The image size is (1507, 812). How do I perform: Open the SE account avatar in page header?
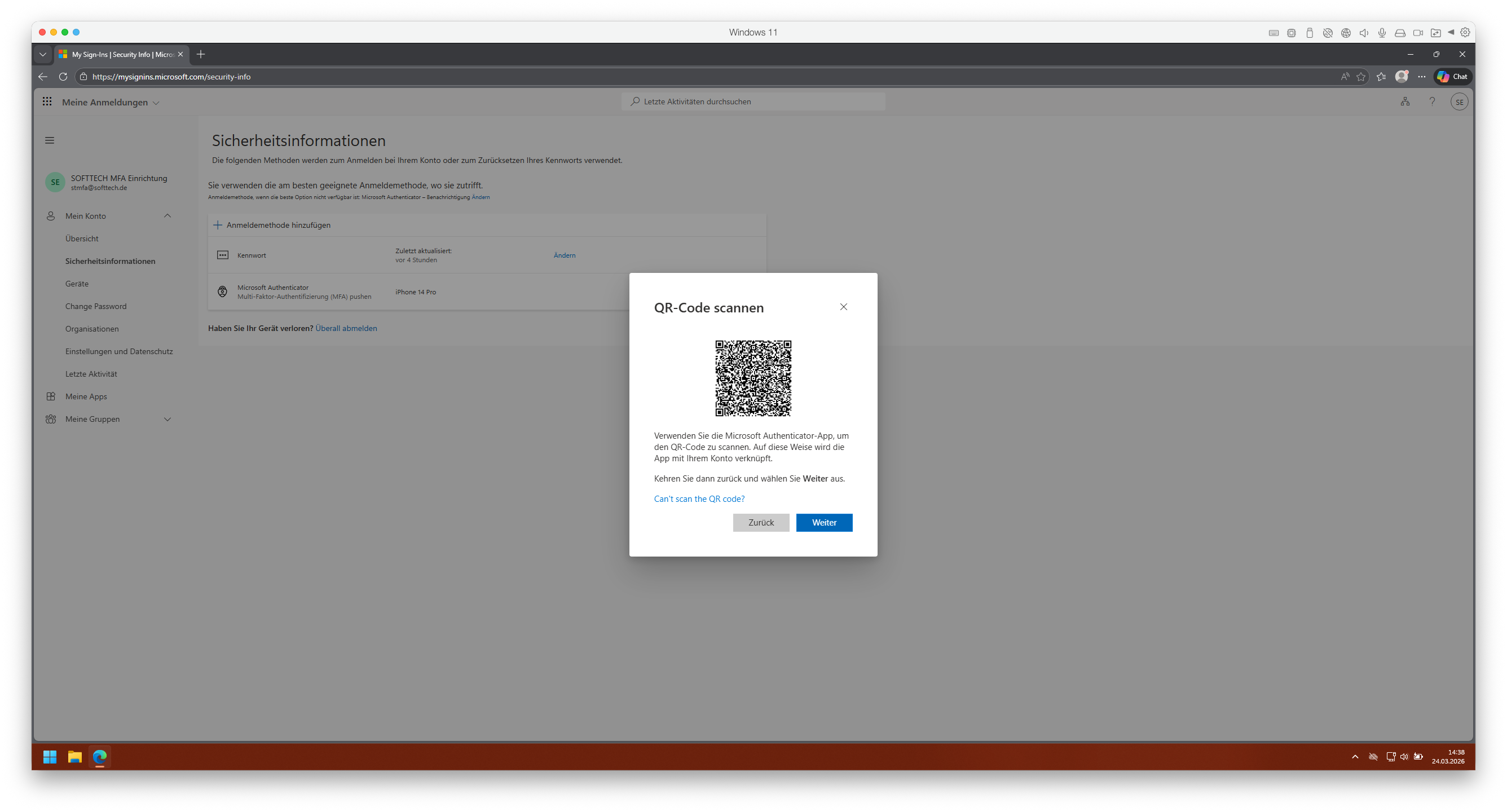(1459, 102)
